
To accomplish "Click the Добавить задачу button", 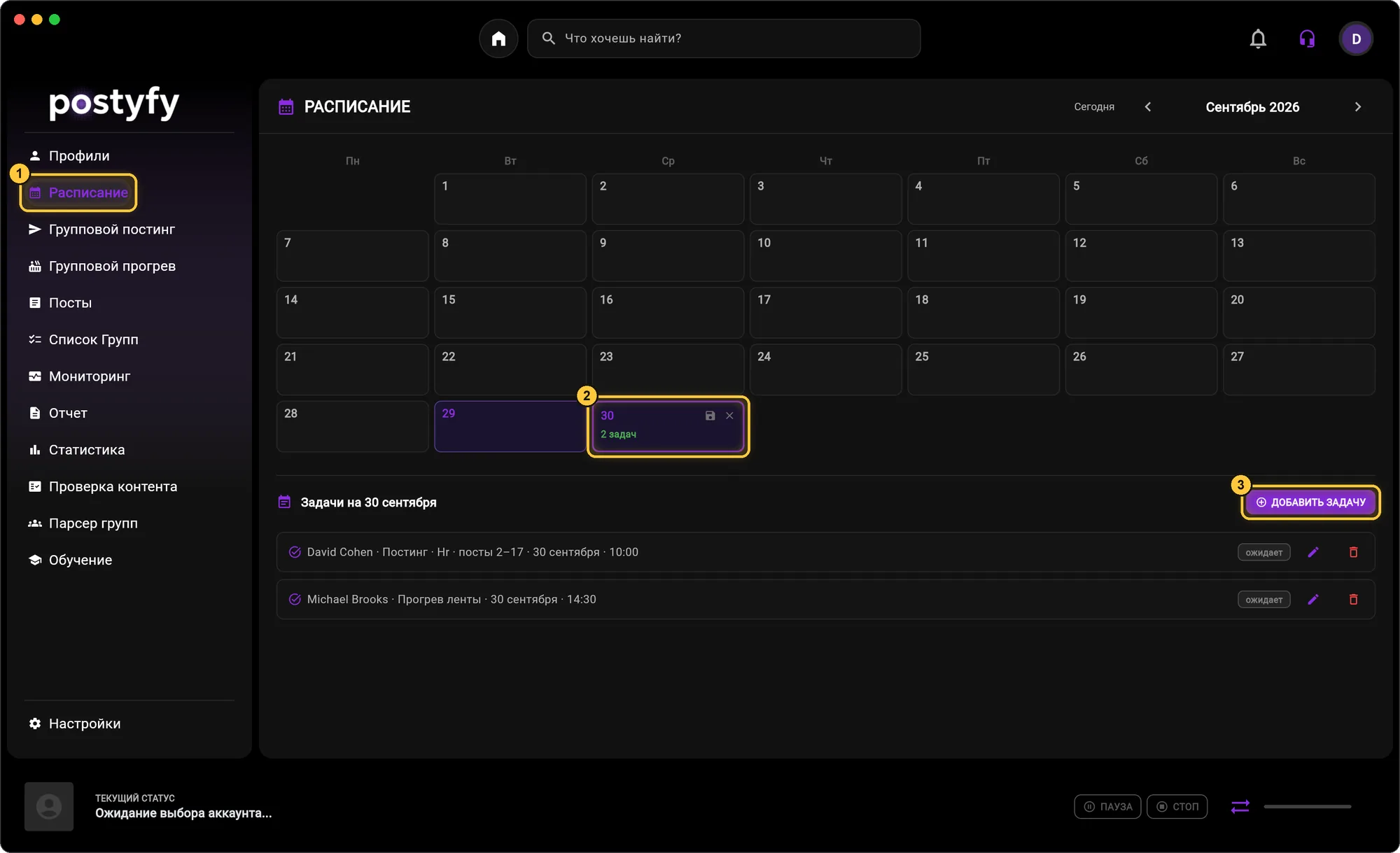I will pos(1310,502).
